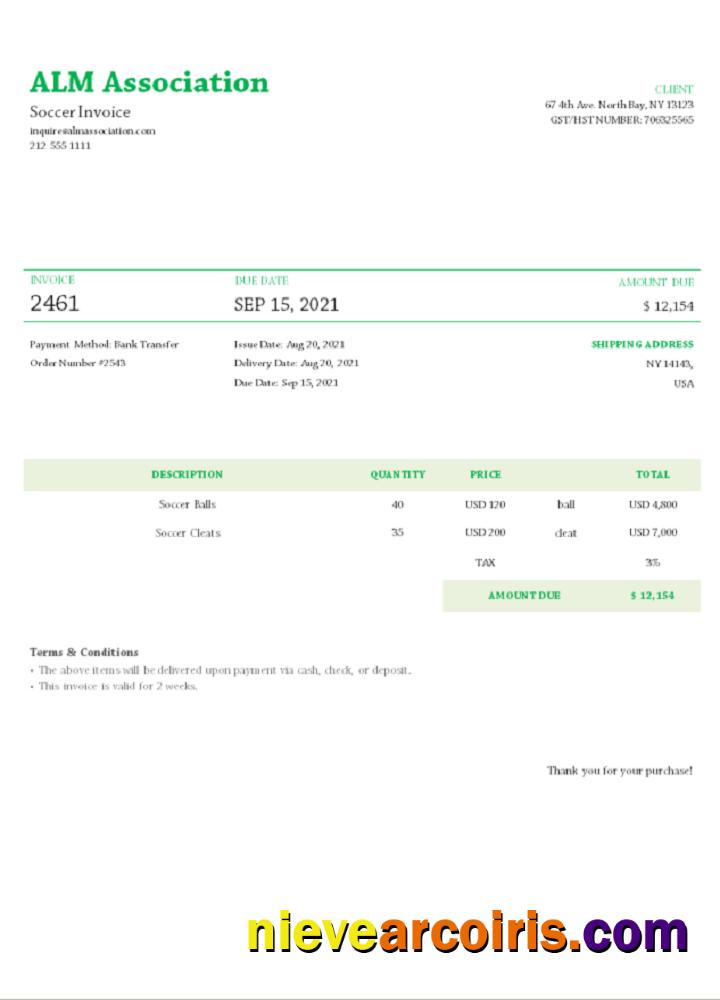Click the ALM Association company title
This screenshot has width=720, height=1000.
(149, 82)
